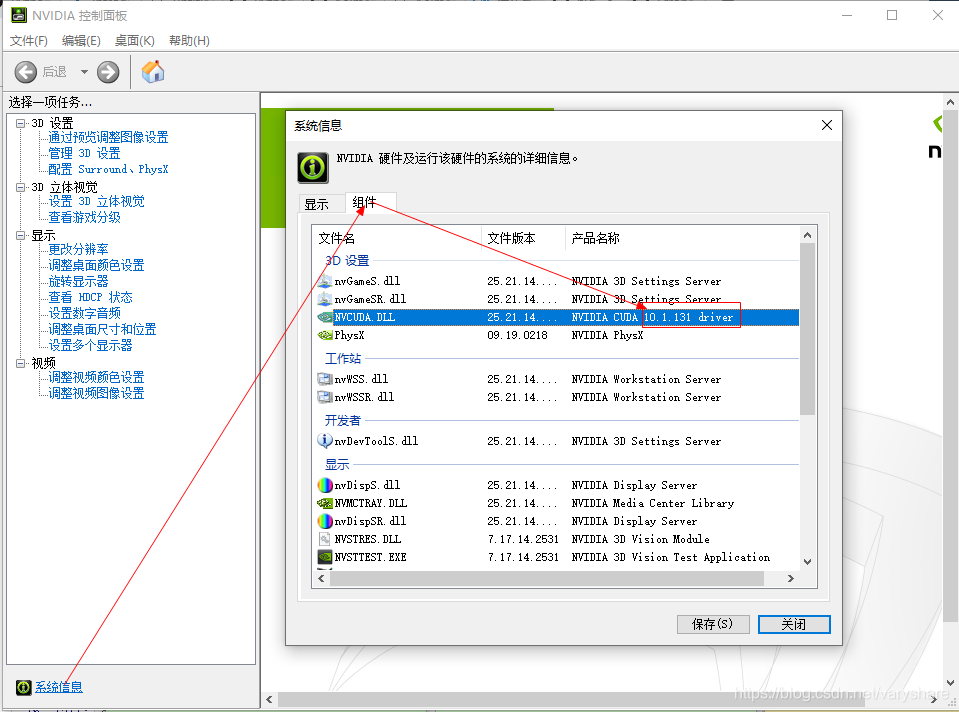Open 管理 3D 设置 task
Screen dimensions: 959x712
tap(84, 153)
